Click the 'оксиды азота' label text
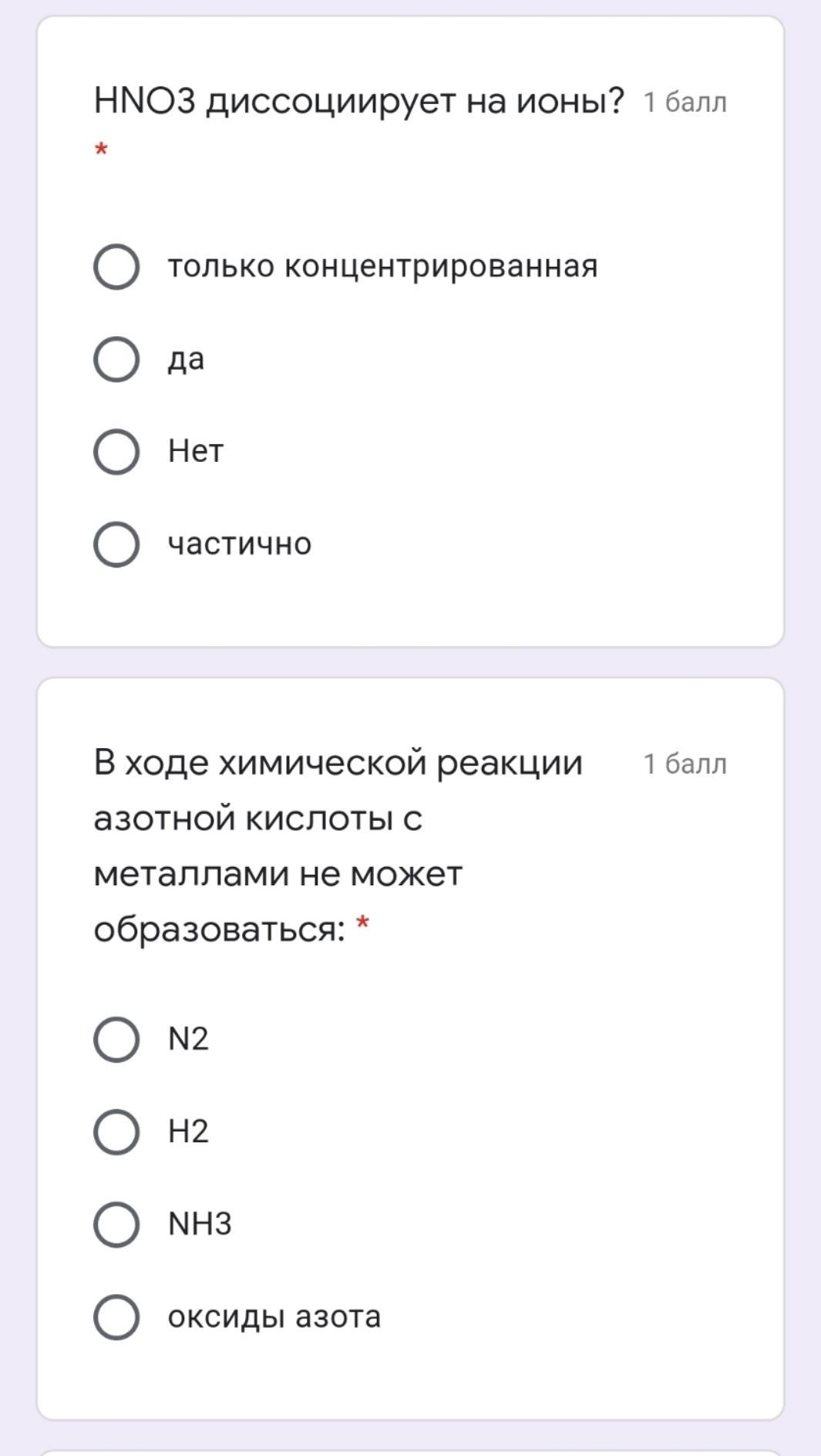821x1456 pixels. (x=274, y=1316)
